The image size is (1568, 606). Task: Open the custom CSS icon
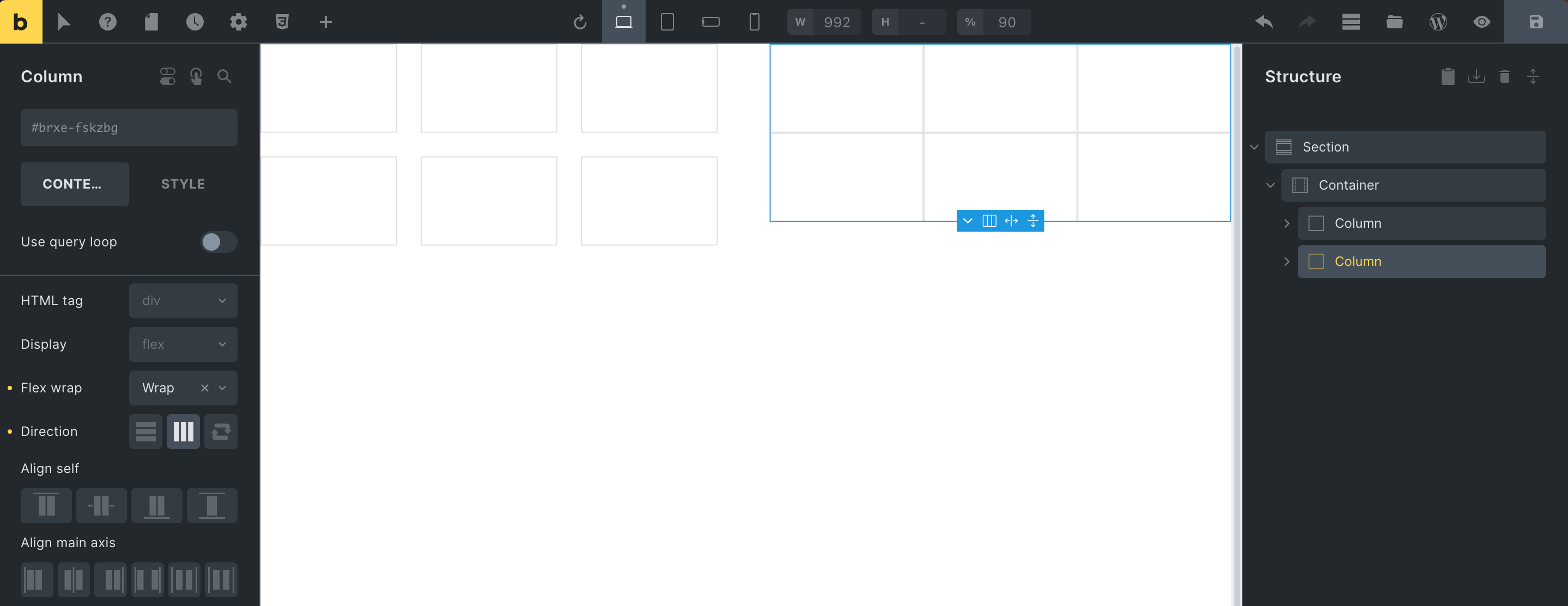(282, 22)
